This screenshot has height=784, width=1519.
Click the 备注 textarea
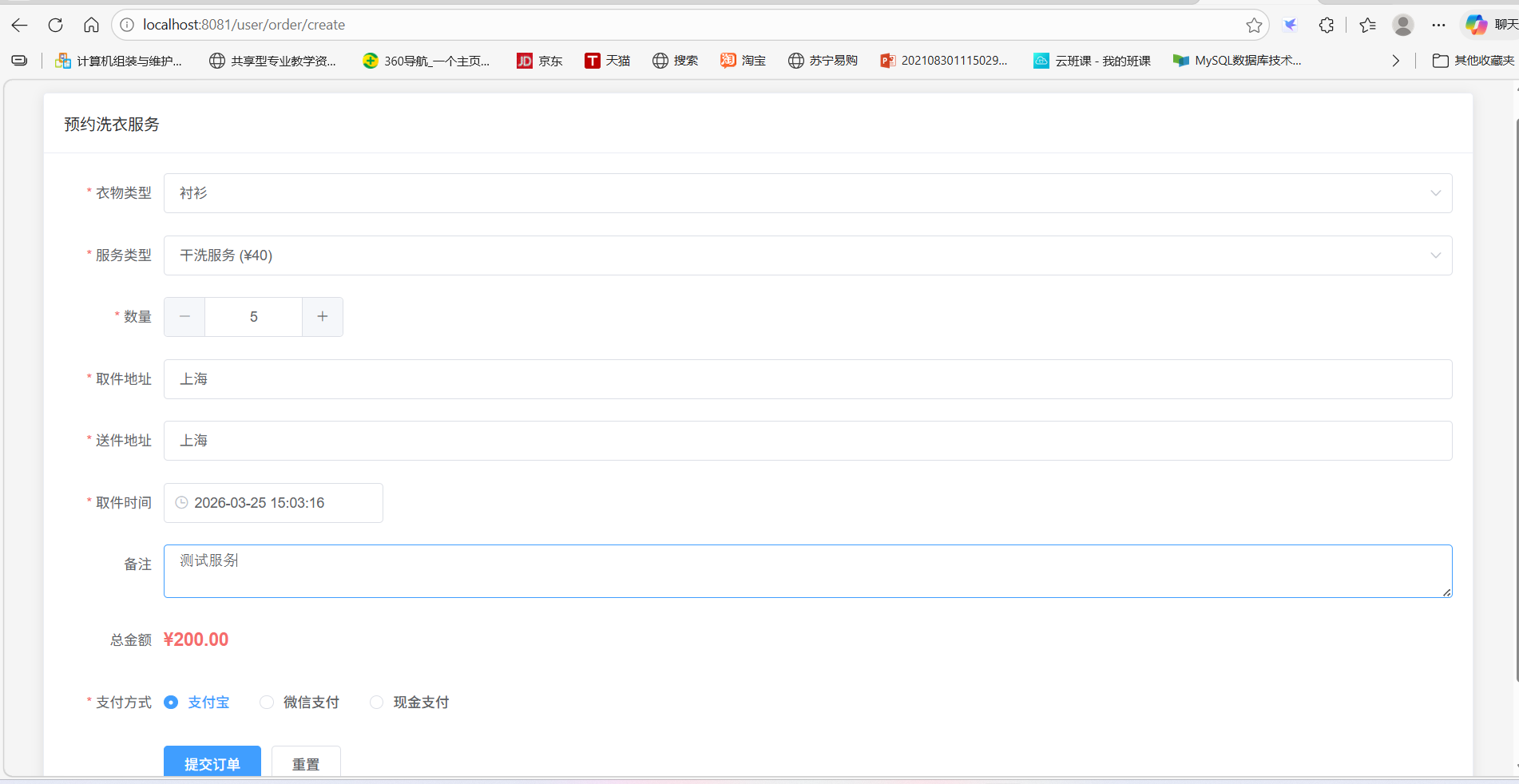pos(807,571)
